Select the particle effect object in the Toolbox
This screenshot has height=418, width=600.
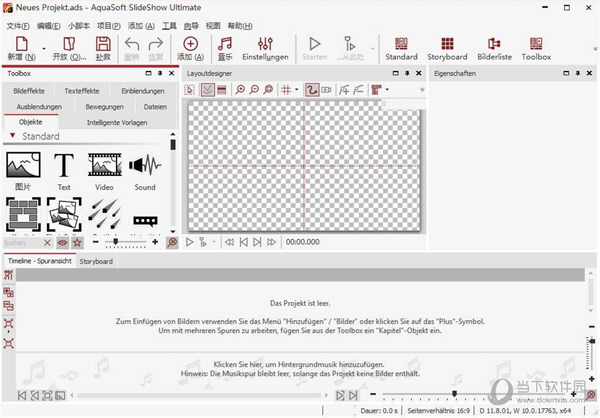105,215
